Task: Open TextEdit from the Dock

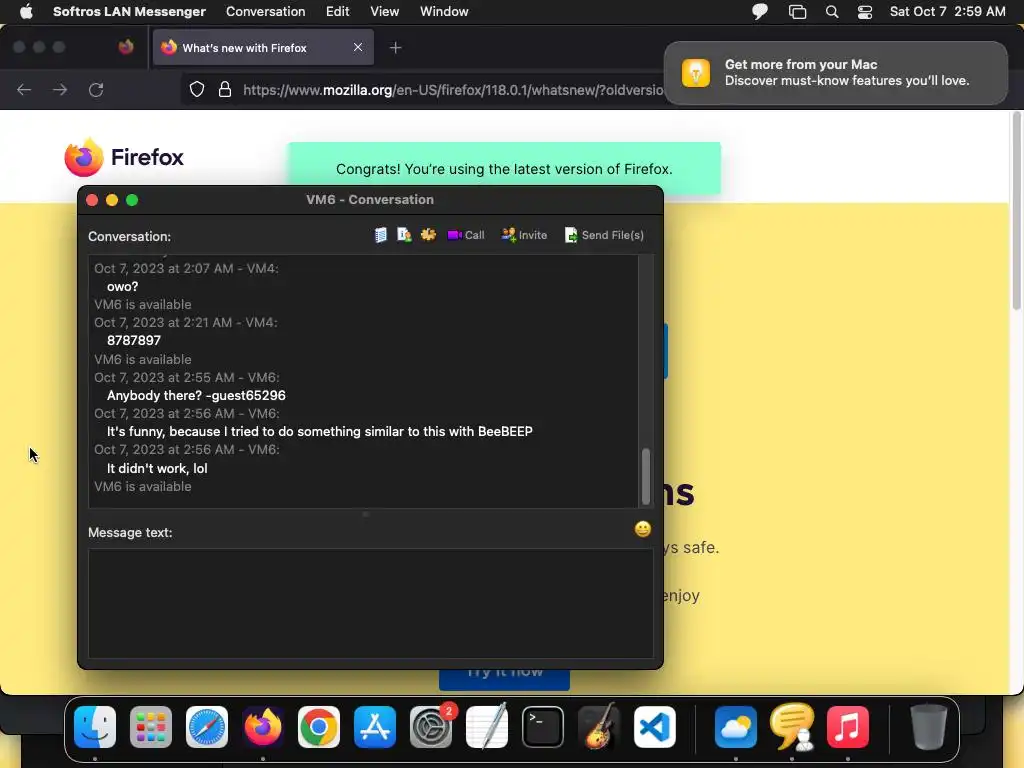Action: [487, 727]
